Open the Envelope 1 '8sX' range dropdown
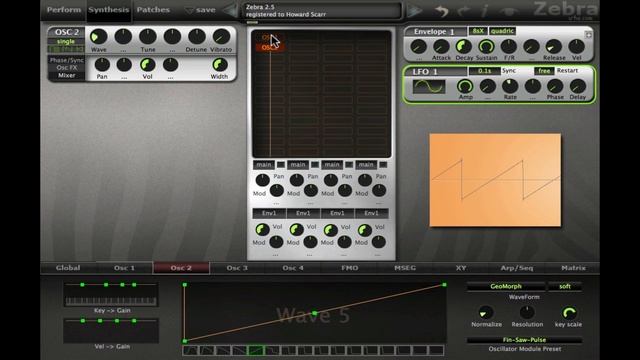This screenshot has height=360, width=640. click(478, 31)
